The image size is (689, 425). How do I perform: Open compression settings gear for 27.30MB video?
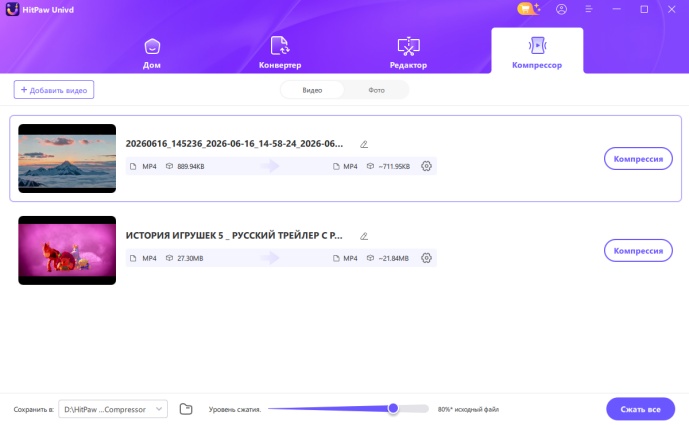426,258
